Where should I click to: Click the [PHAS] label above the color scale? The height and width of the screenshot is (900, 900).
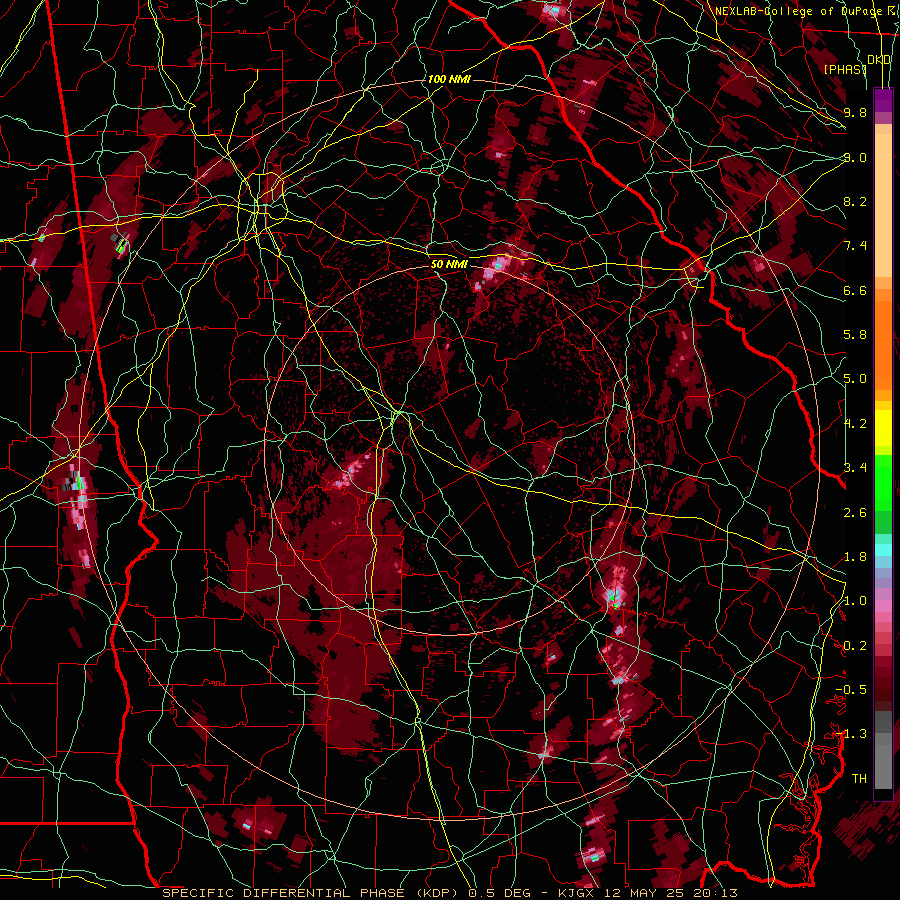(844, 70)
